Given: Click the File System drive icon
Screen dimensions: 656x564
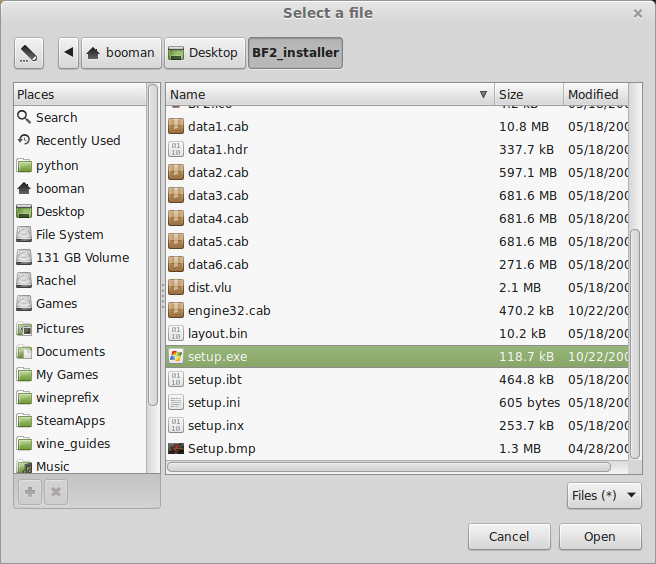Looking at the screenshot, I should point(24,234).
